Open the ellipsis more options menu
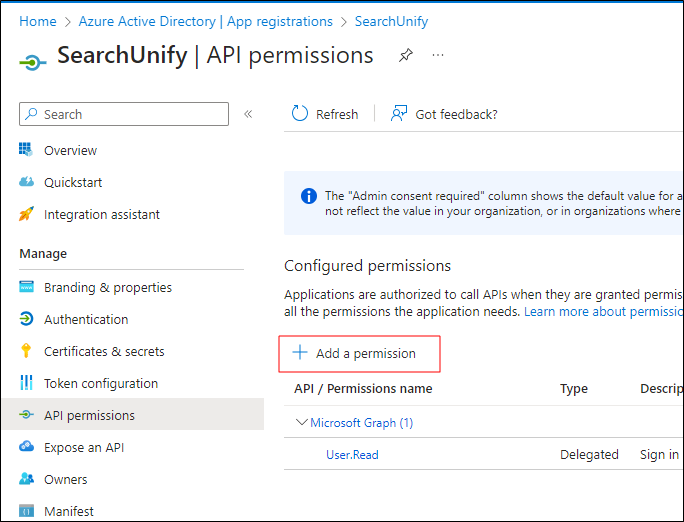 click(438, 56)
